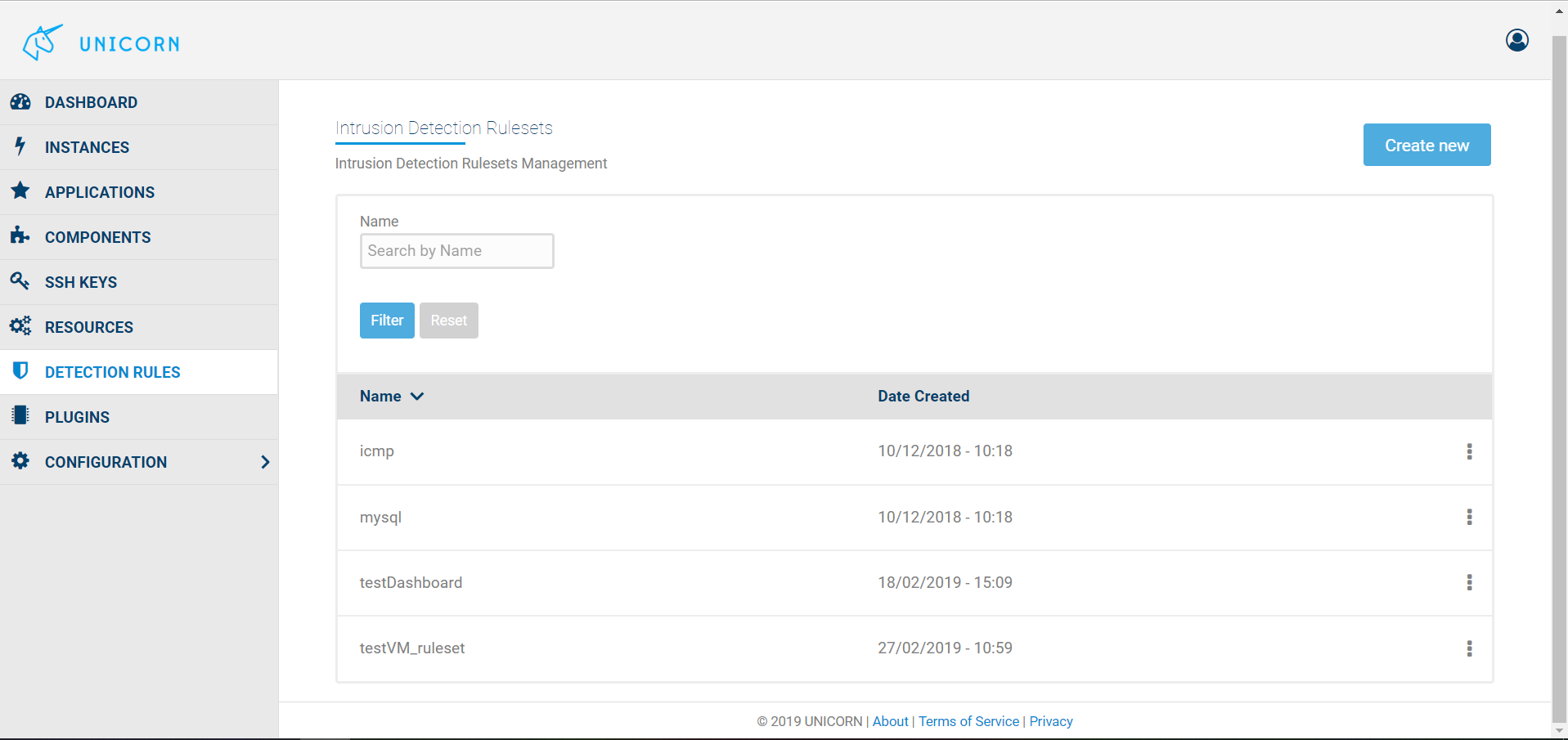Open the user profile account icon
Image resolution: width=1568 pixels, height=740 pixels.
(x=1517, y=40)
